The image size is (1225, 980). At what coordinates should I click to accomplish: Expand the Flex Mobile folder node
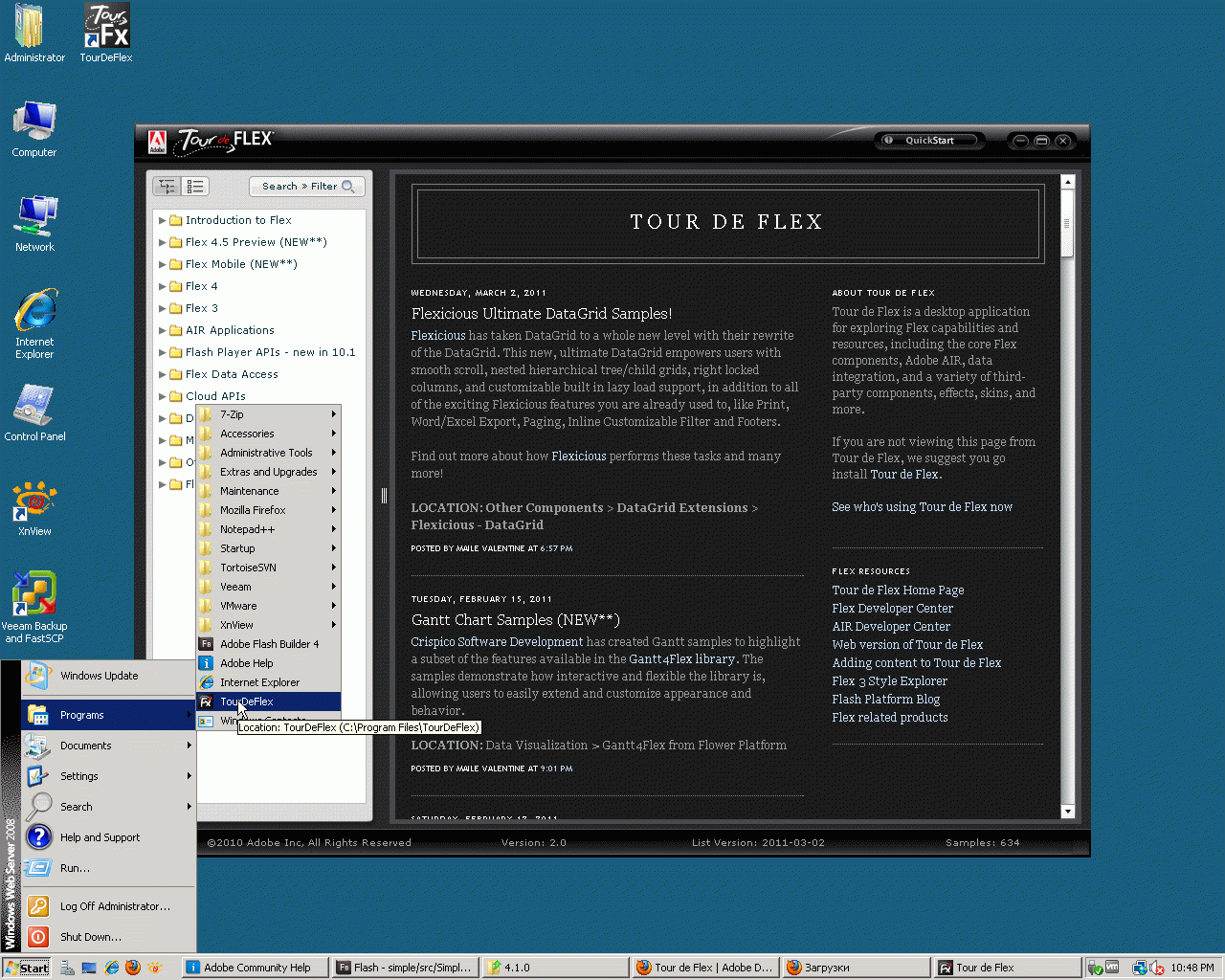tap(163, 264)
